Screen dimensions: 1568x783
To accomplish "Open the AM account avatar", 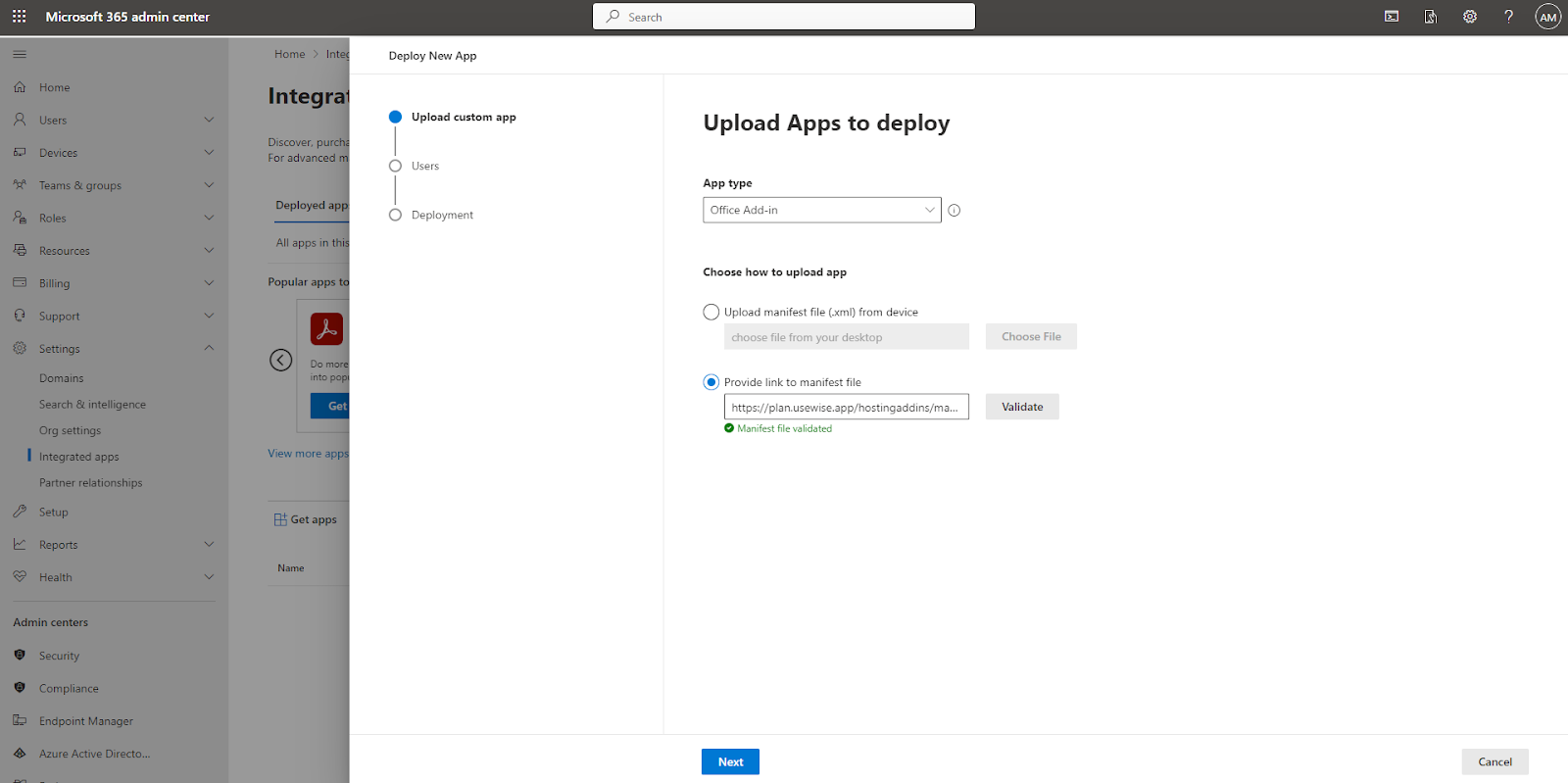I will click(x=1548, y=17).
